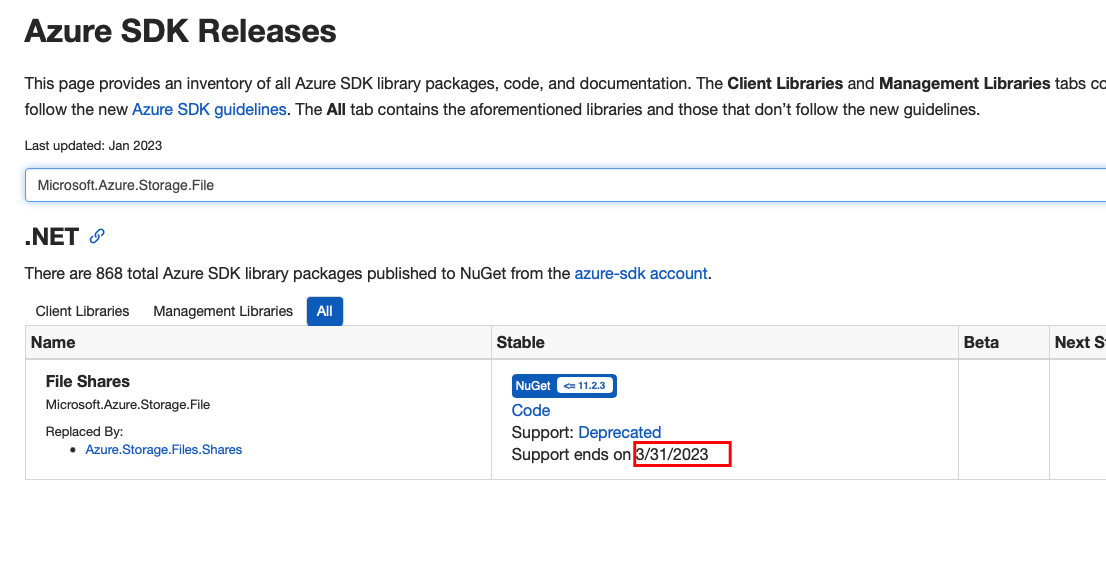Click inside the package search field
The width and height of the screenshot is (1106, 578).
(400, 185)
